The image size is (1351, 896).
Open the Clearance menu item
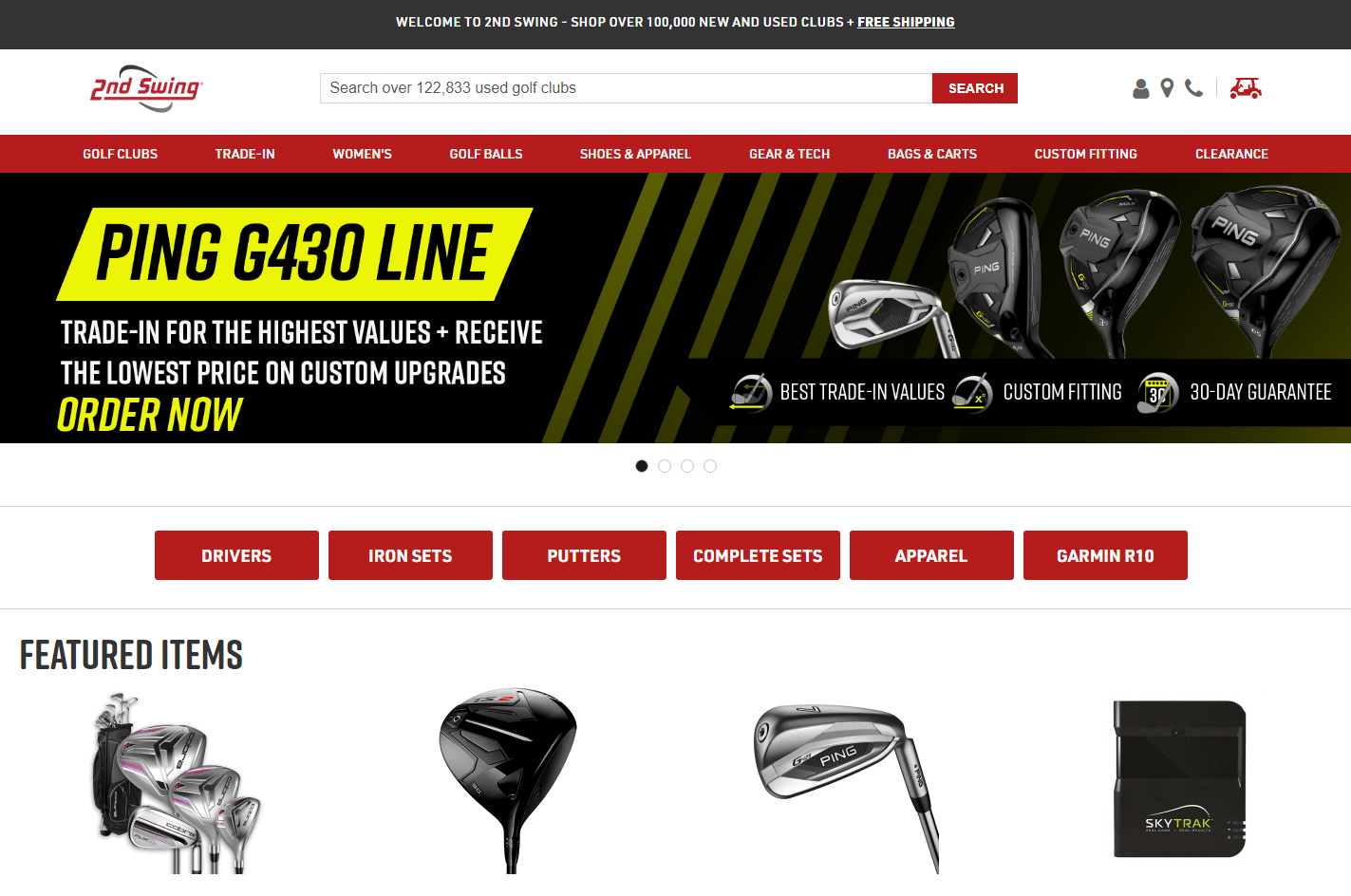[x=1231, y=154]
